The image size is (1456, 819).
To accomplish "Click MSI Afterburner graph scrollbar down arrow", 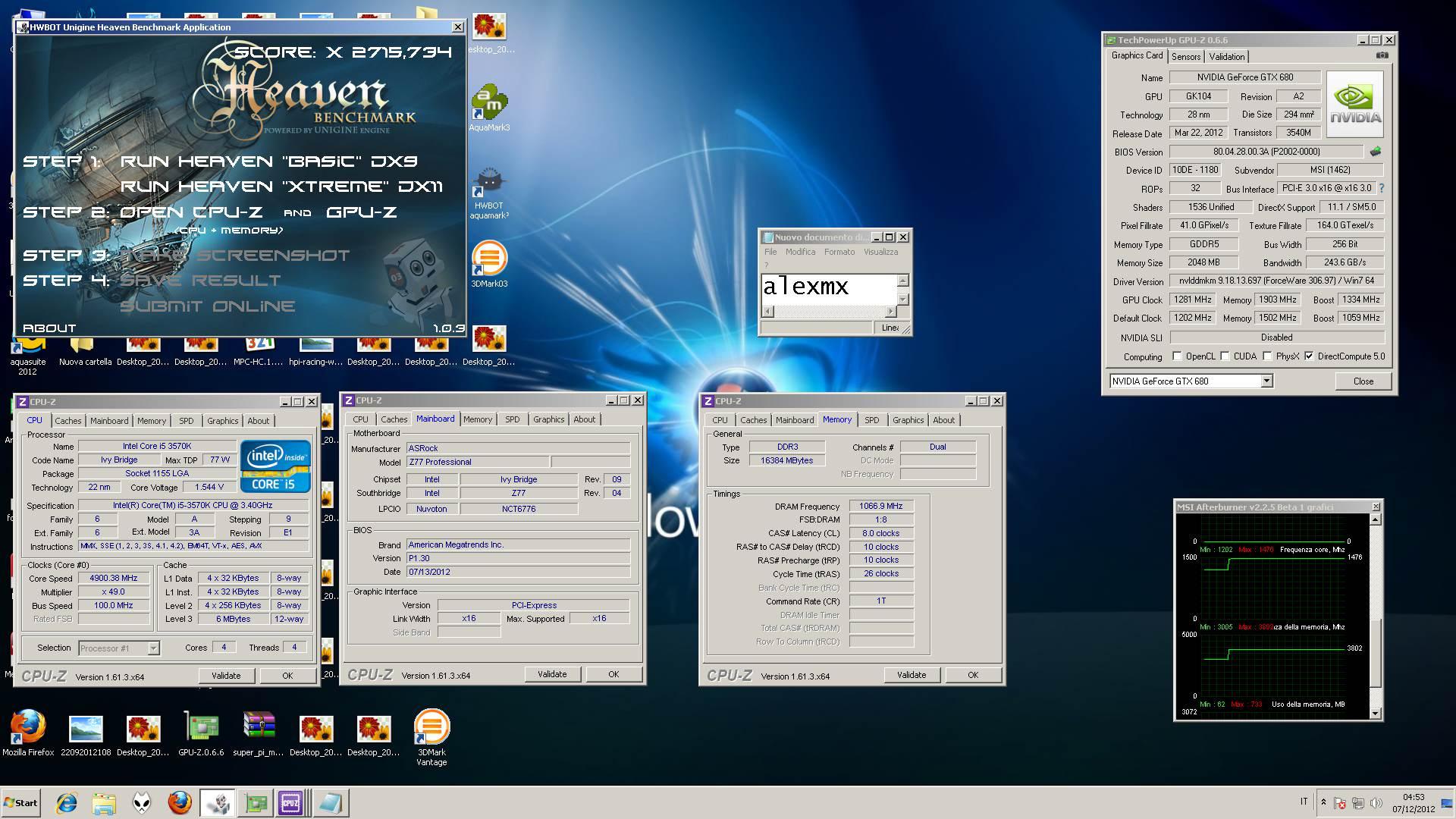I will coord(1376,714).
